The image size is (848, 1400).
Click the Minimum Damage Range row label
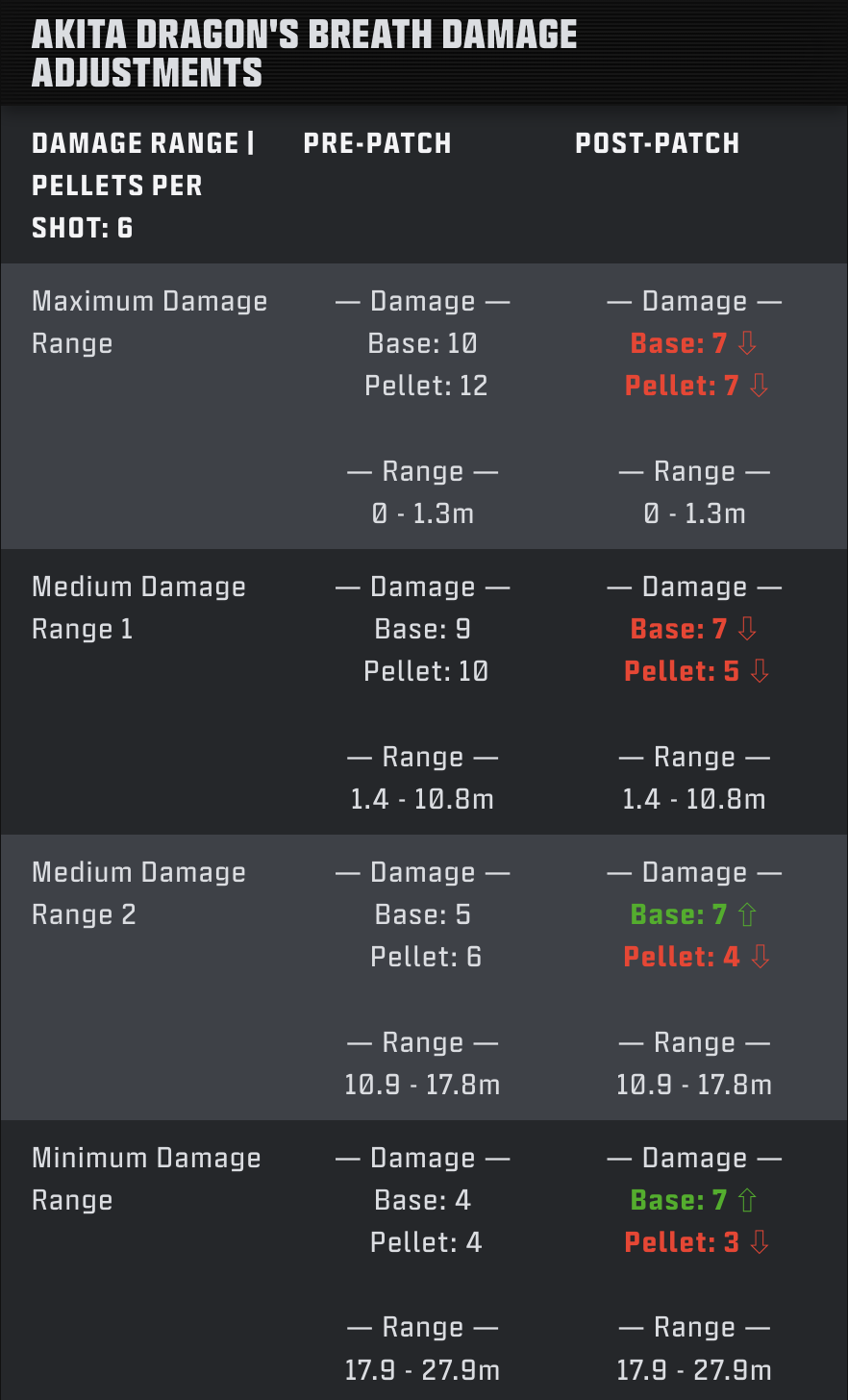pyautogui.click(x=146, y=1179)
